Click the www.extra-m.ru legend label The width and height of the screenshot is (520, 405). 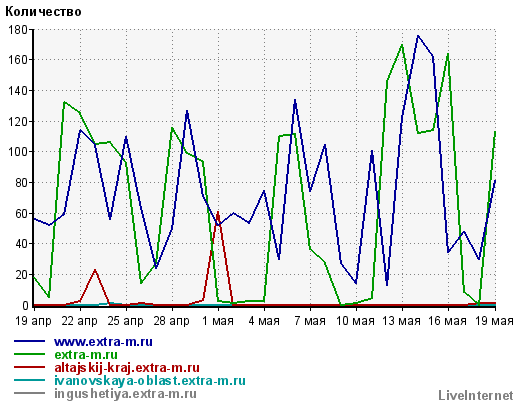pyautogui.click(x=103, y=342)
